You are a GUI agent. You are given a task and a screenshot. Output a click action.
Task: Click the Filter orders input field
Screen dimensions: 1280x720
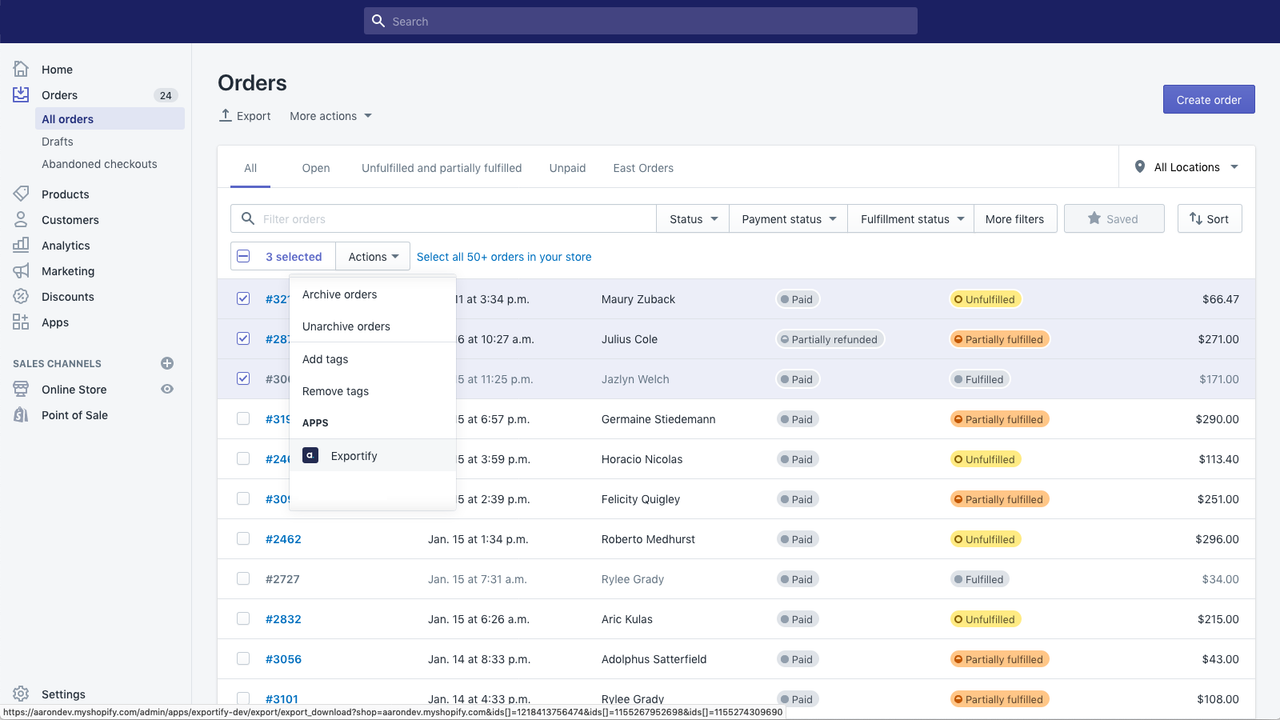pyautogui.click(x=455, y=219)
